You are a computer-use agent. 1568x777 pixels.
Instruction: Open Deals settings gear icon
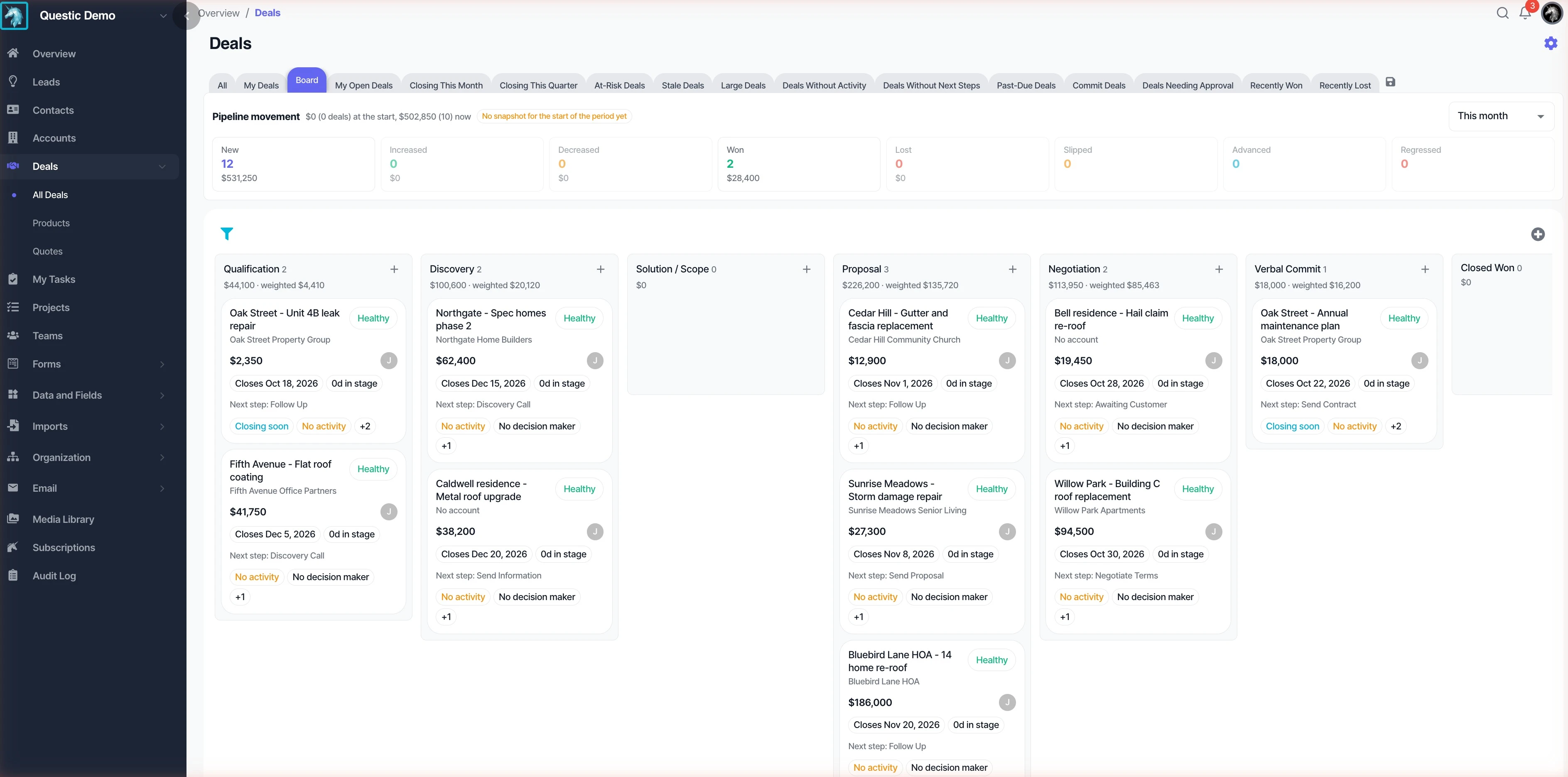coord(1551,43)
